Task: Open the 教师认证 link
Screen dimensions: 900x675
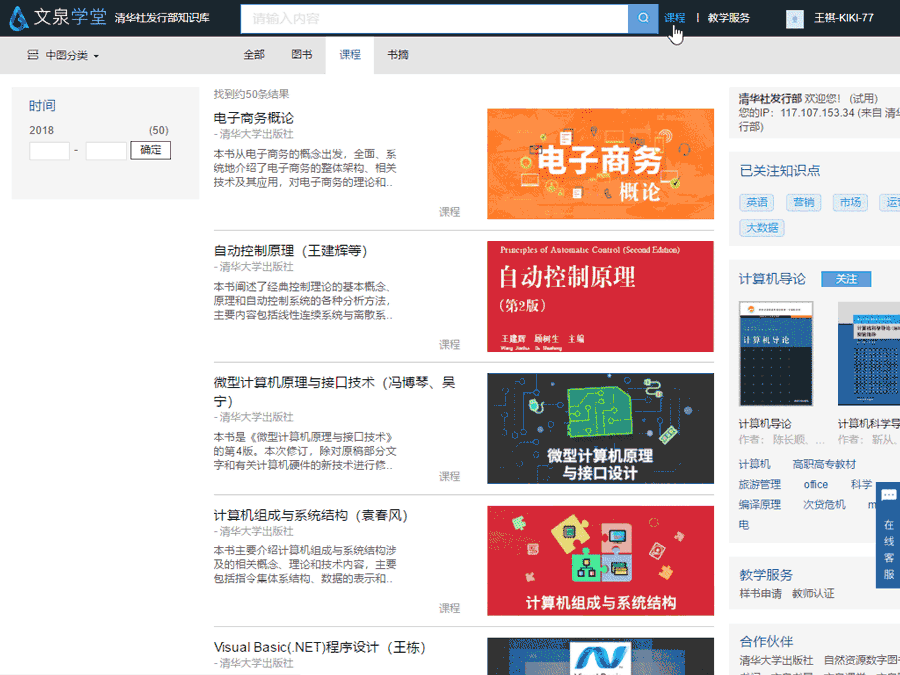Action: [x=813, y=593]
